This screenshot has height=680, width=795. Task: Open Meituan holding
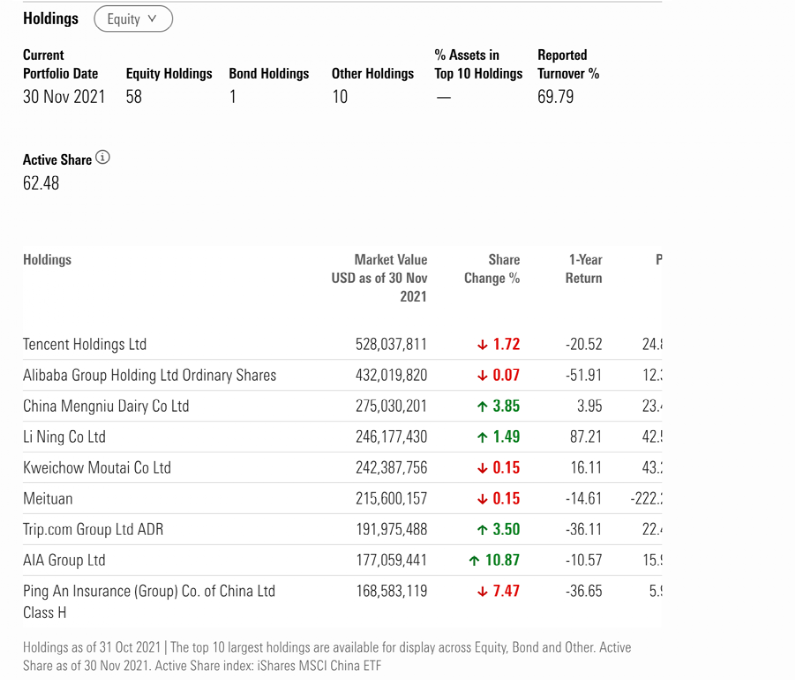[48, 498]
